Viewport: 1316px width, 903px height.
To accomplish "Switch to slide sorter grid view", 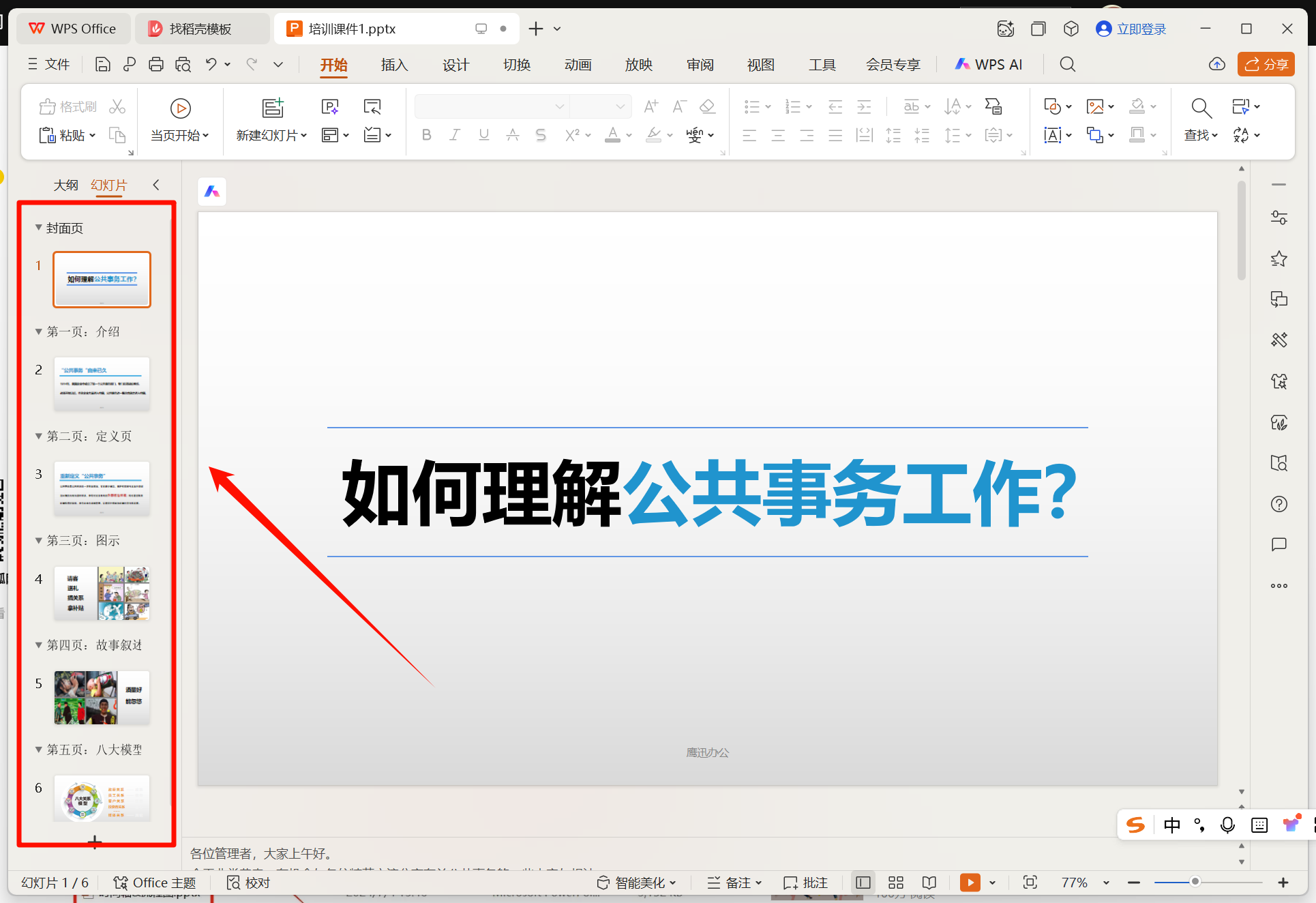I will pos(896,882).
